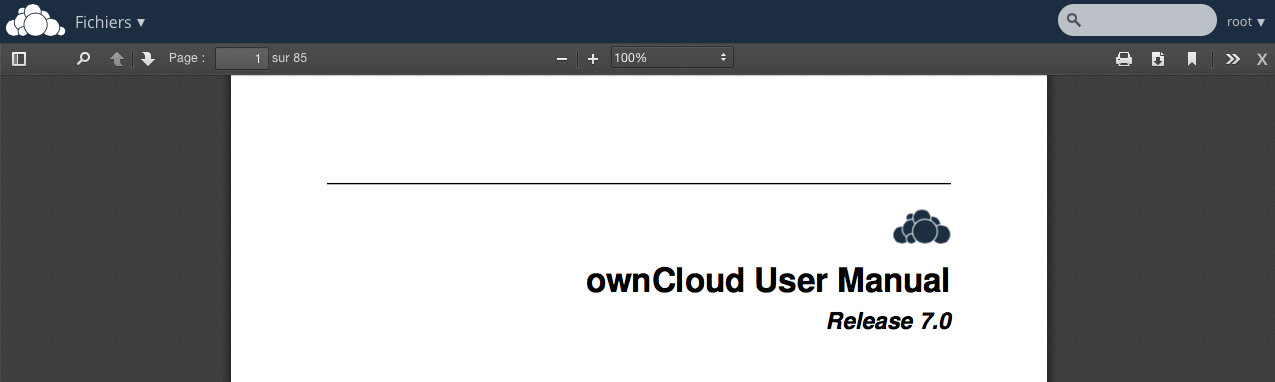The height and width of the screenshot is (382, 1275).
Task: Click the "Release 7.0" text
Action: coord(889,321)
